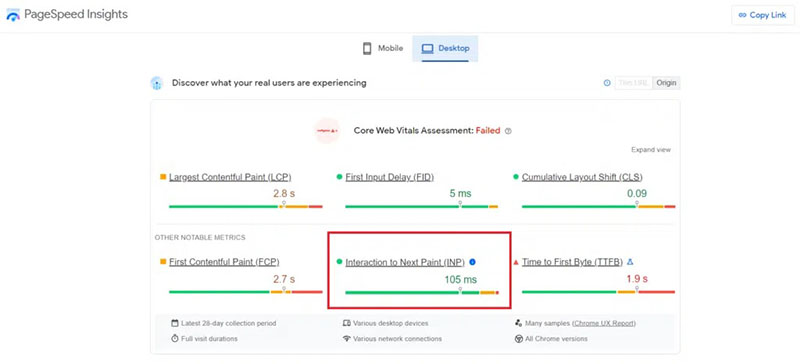Click Various desktop devices text
800x364 pixels.
tap(391, 323)
